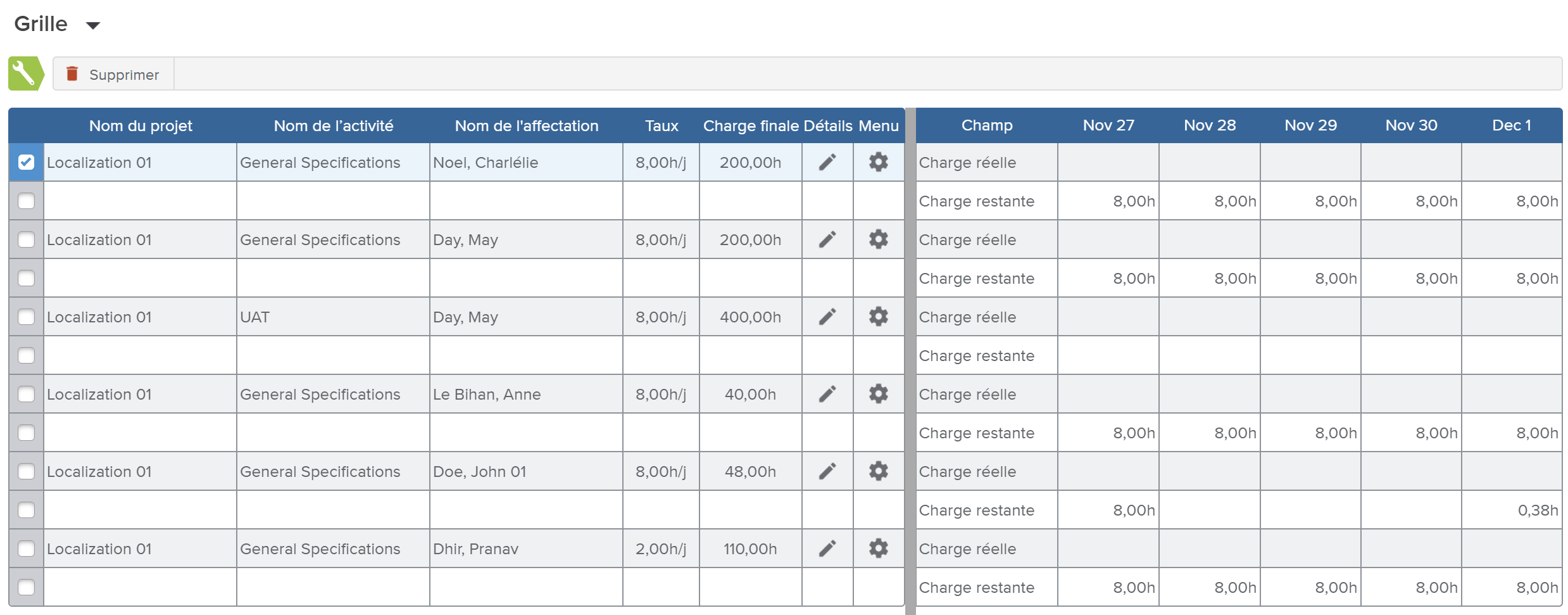Image resolution: width=1568 pixels, height=615 pixels.
Task: Open gear menu for Noel, Charlélie row
Action: point(878,163)
